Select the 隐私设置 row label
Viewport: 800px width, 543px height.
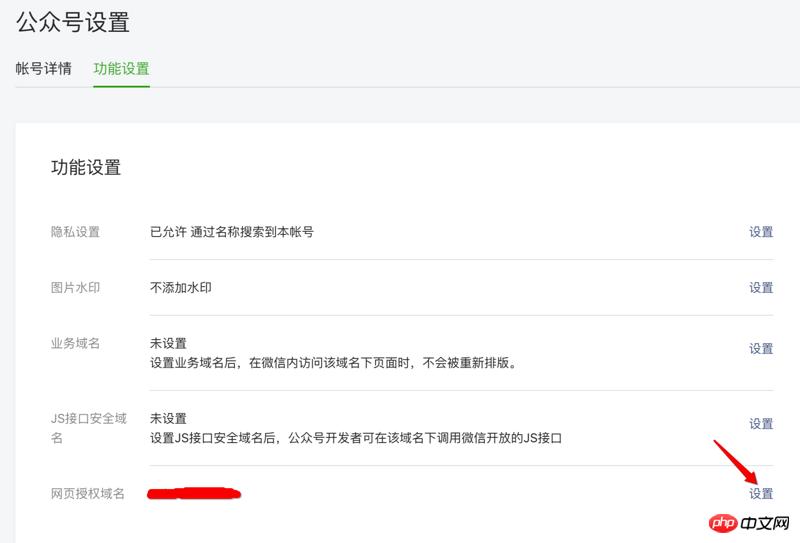coord(75,232)
